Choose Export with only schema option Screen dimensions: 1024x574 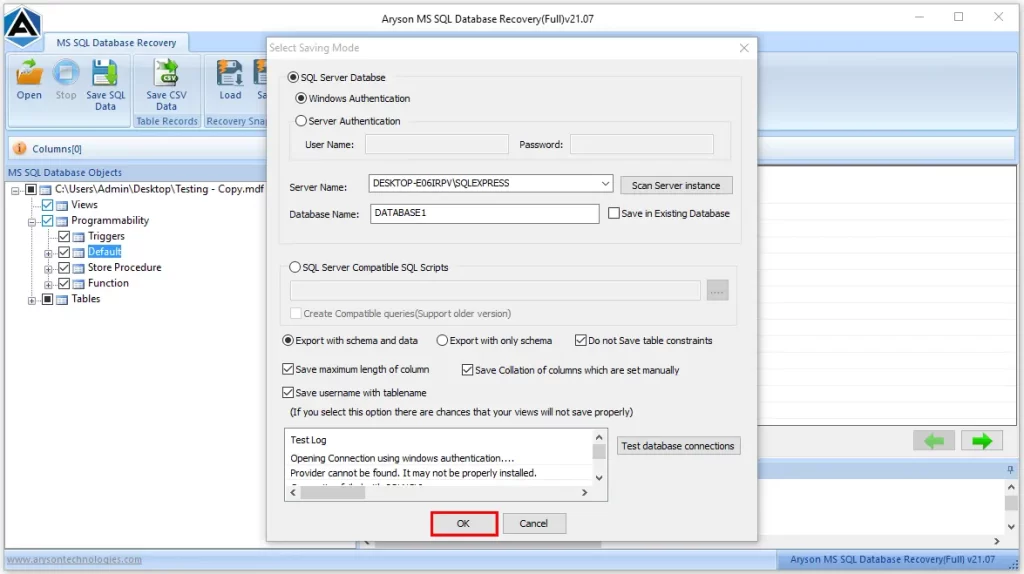point(442,340)
